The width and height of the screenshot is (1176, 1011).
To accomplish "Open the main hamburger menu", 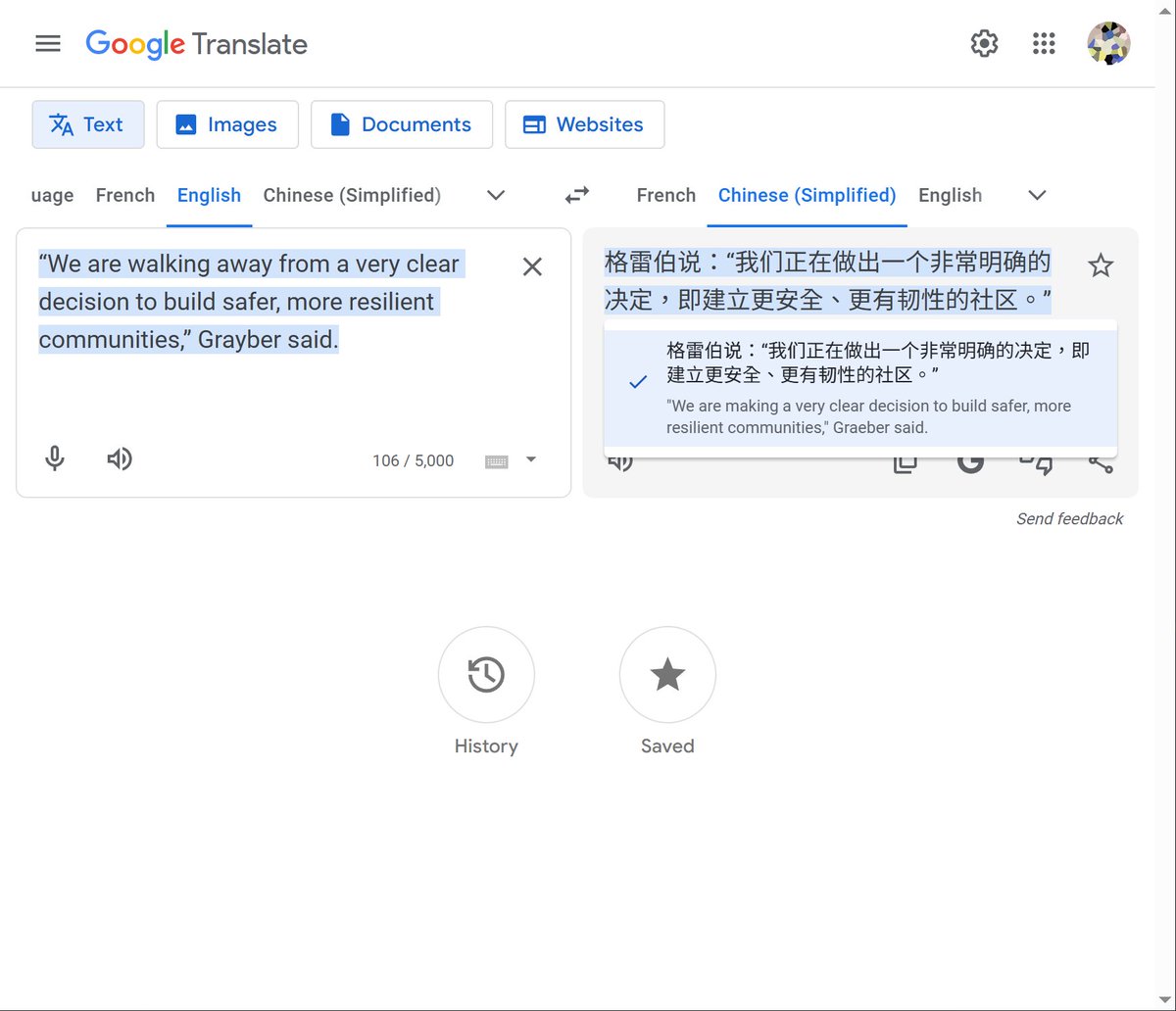I will coord(48,44).
